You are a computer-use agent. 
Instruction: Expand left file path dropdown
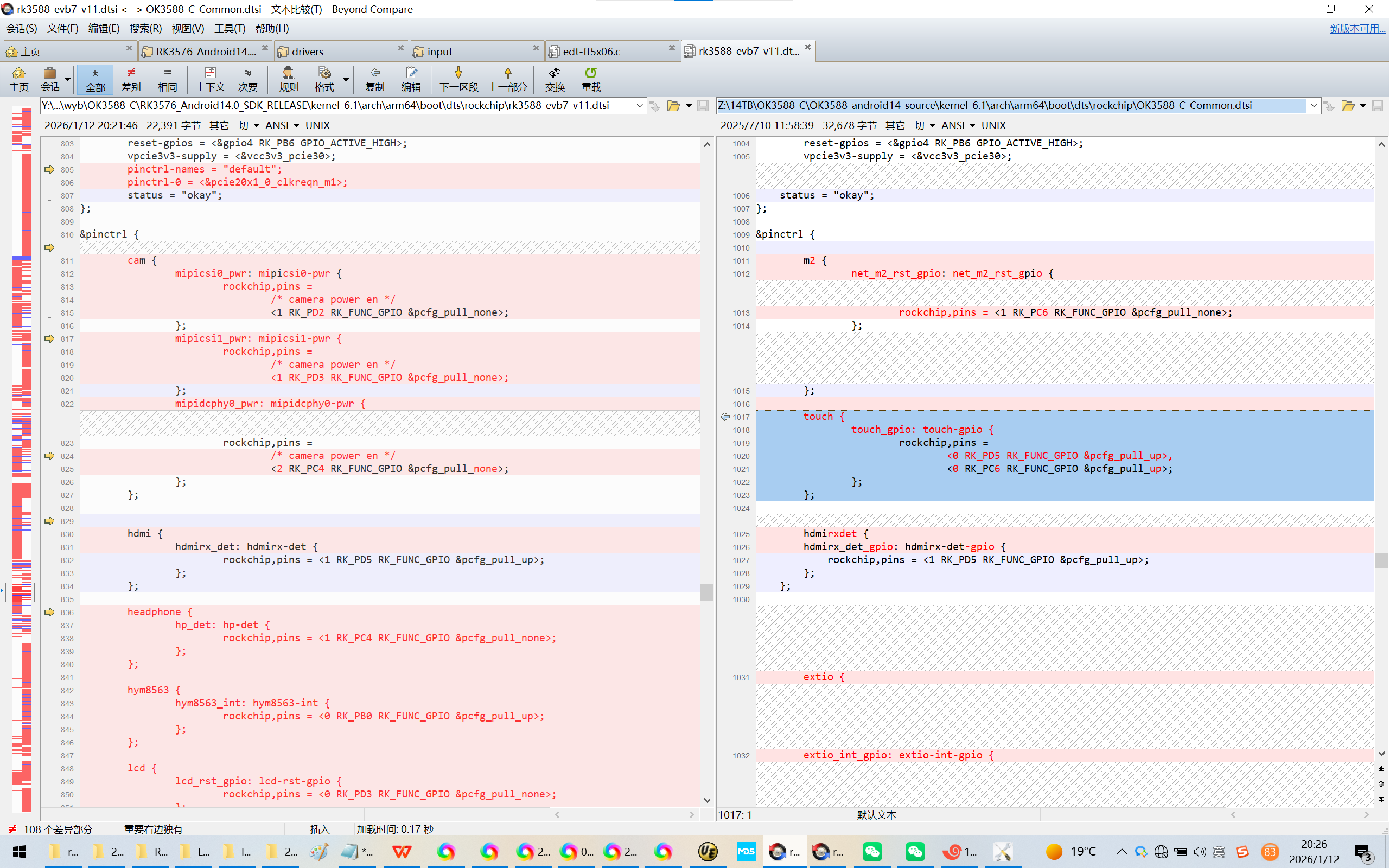[639, 106]
